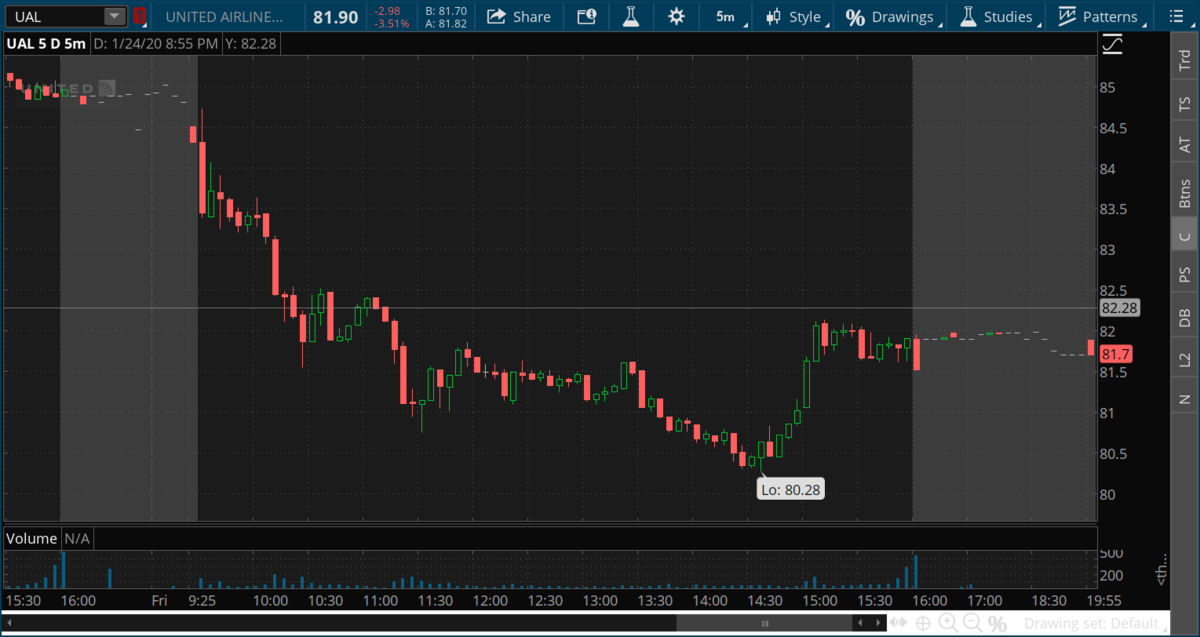Screen dimensions: 1200x637
Task: Click the Volume study label
Action: pyautogui.click(x=32, y=538)
